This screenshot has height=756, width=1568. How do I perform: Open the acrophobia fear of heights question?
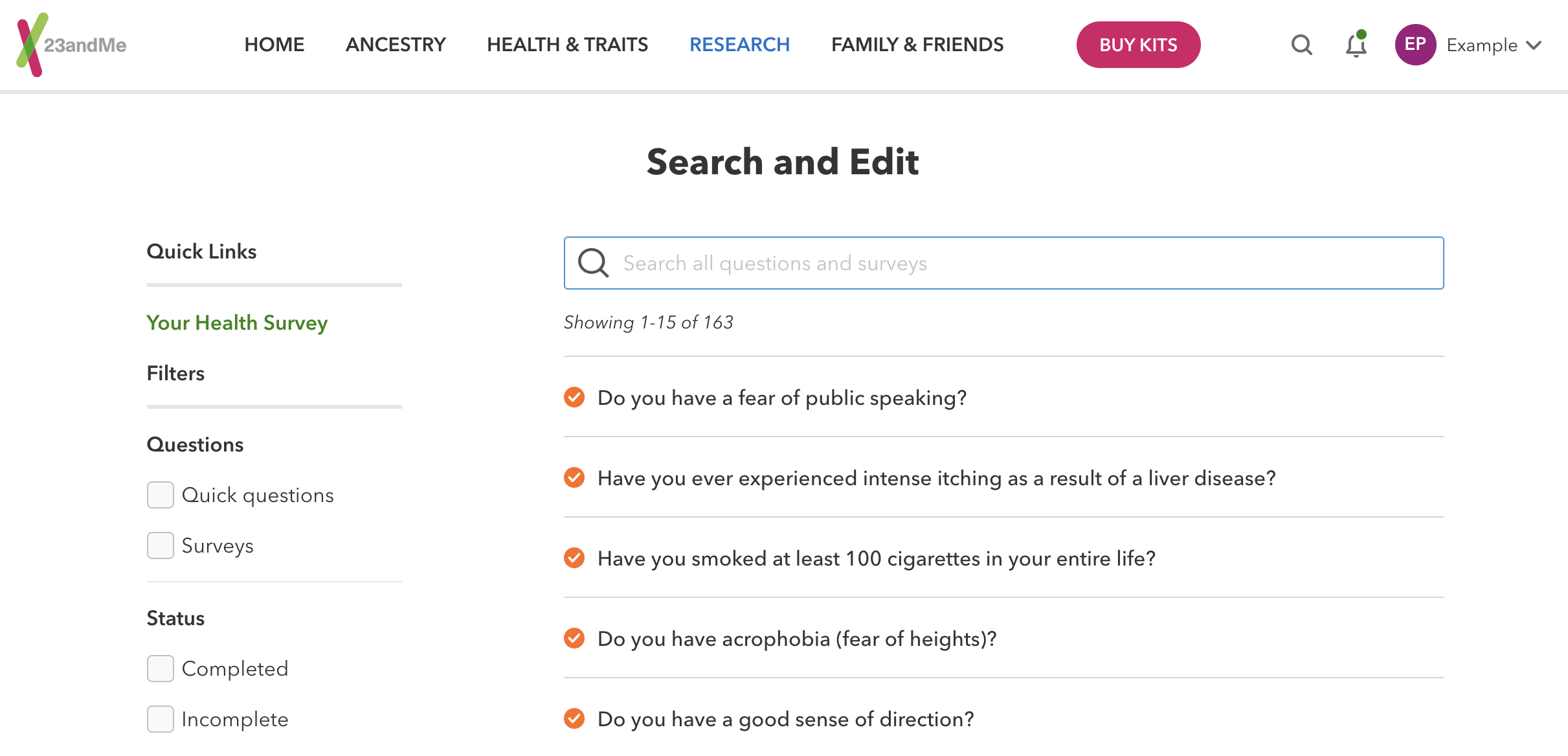(x=797, y=639)
